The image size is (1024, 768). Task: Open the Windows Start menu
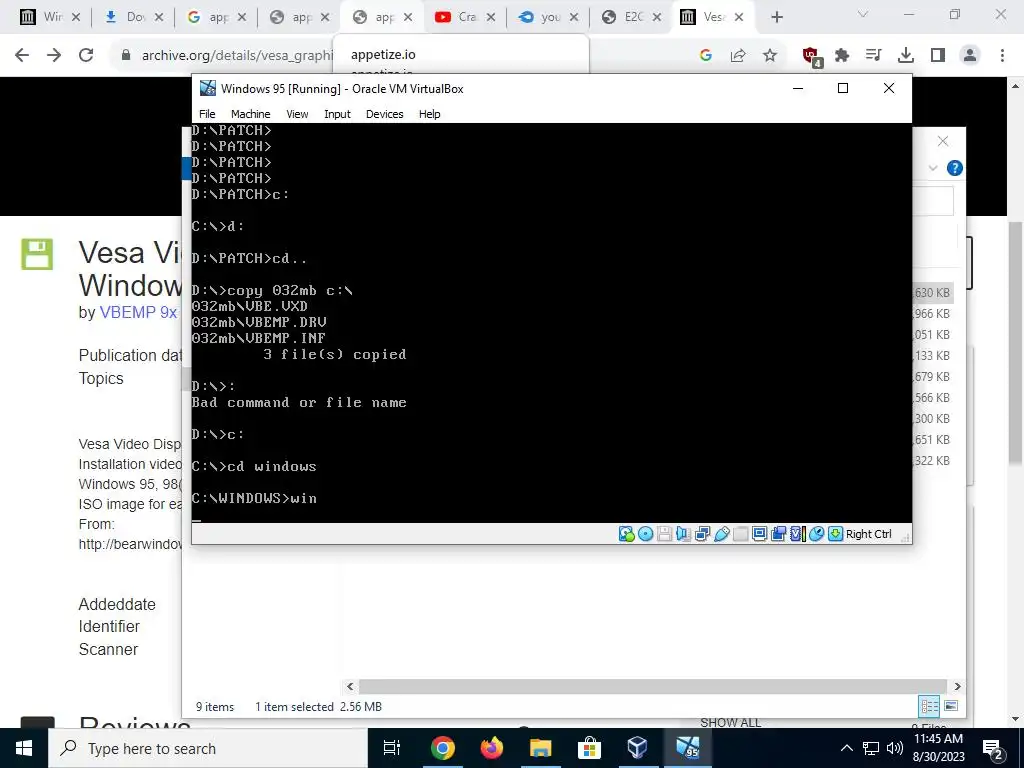(24, 748)
